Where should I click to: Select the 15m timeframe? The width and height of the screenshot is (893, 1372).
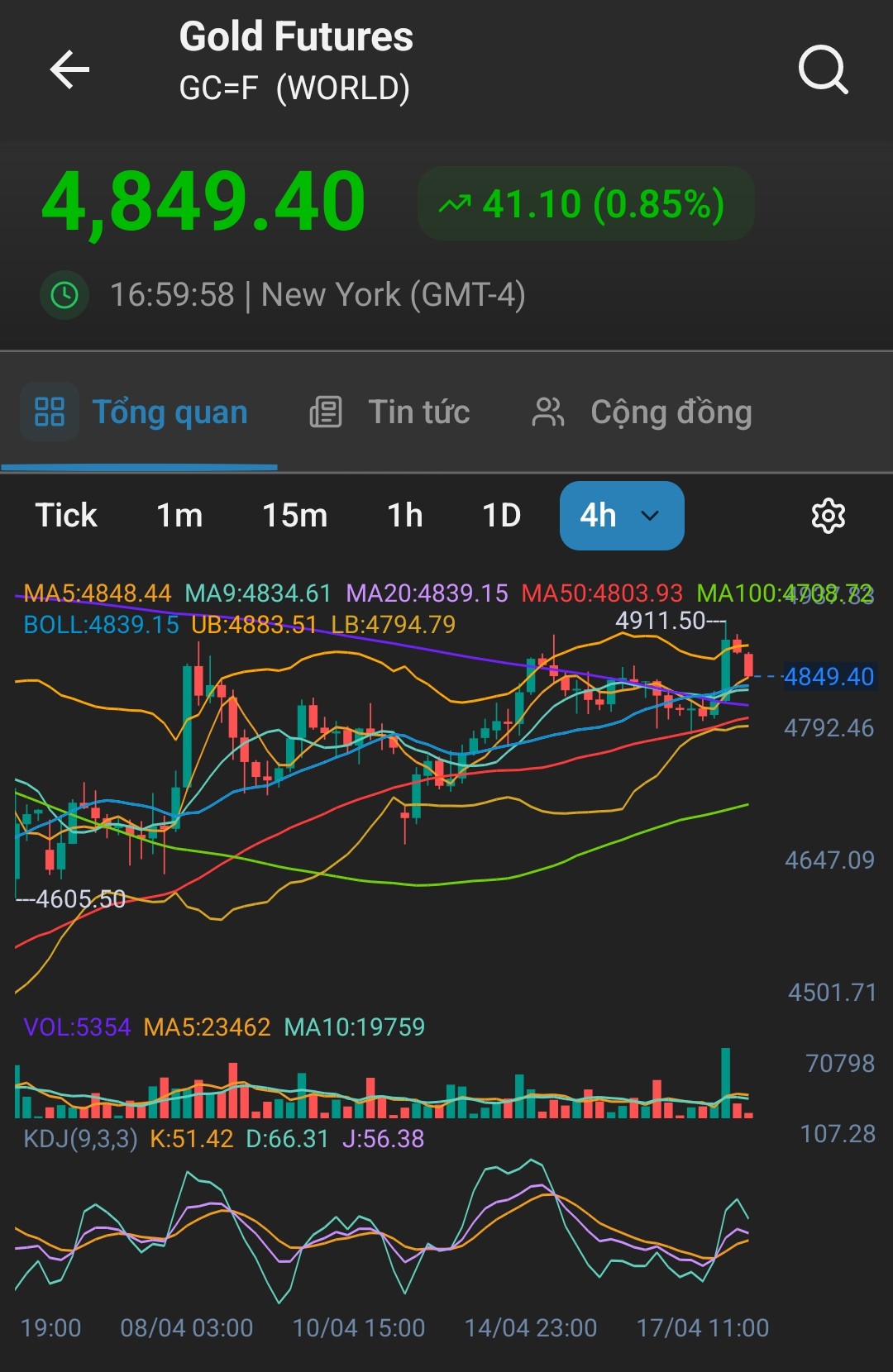pyautogui.click(x=294, y=516)
